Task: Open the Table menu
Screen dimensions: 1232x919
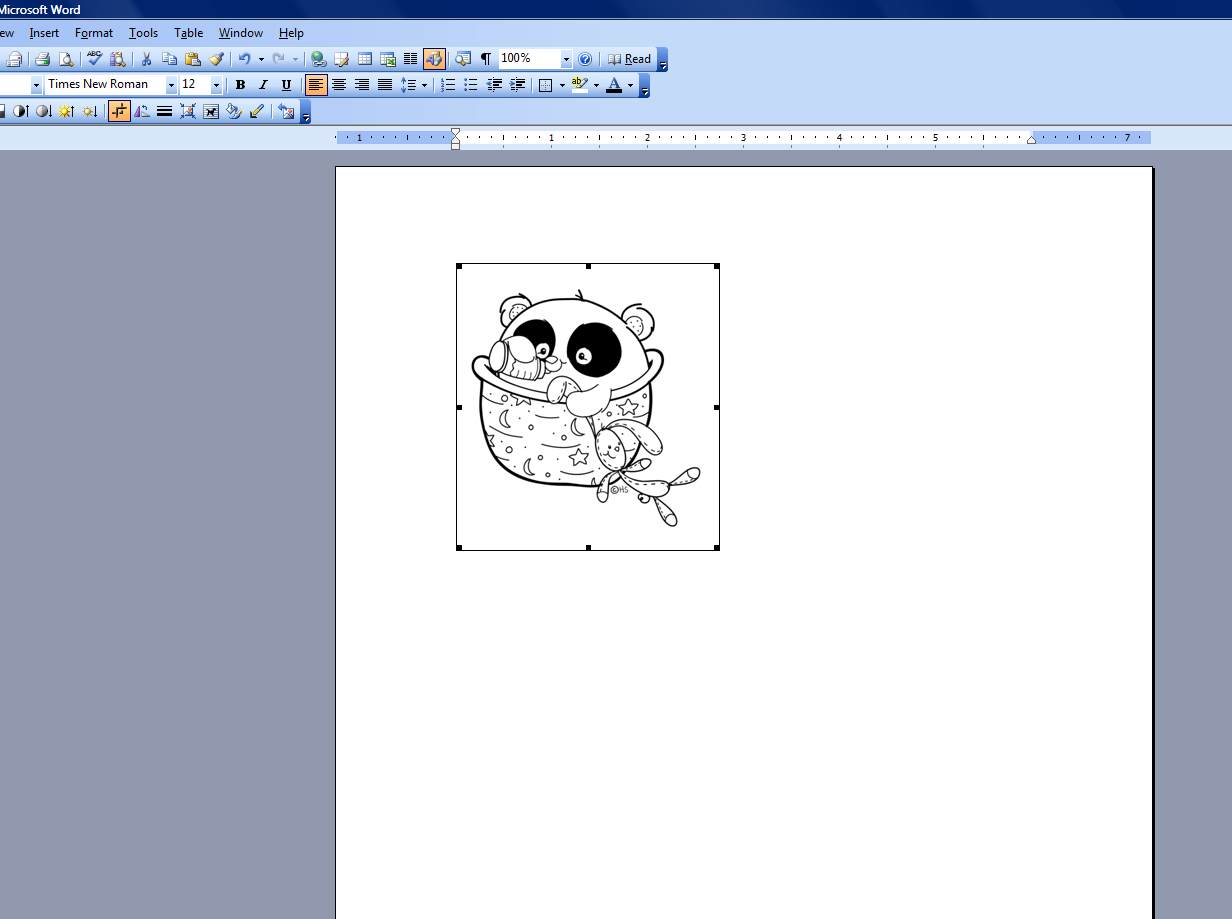Action: [188, 32]
